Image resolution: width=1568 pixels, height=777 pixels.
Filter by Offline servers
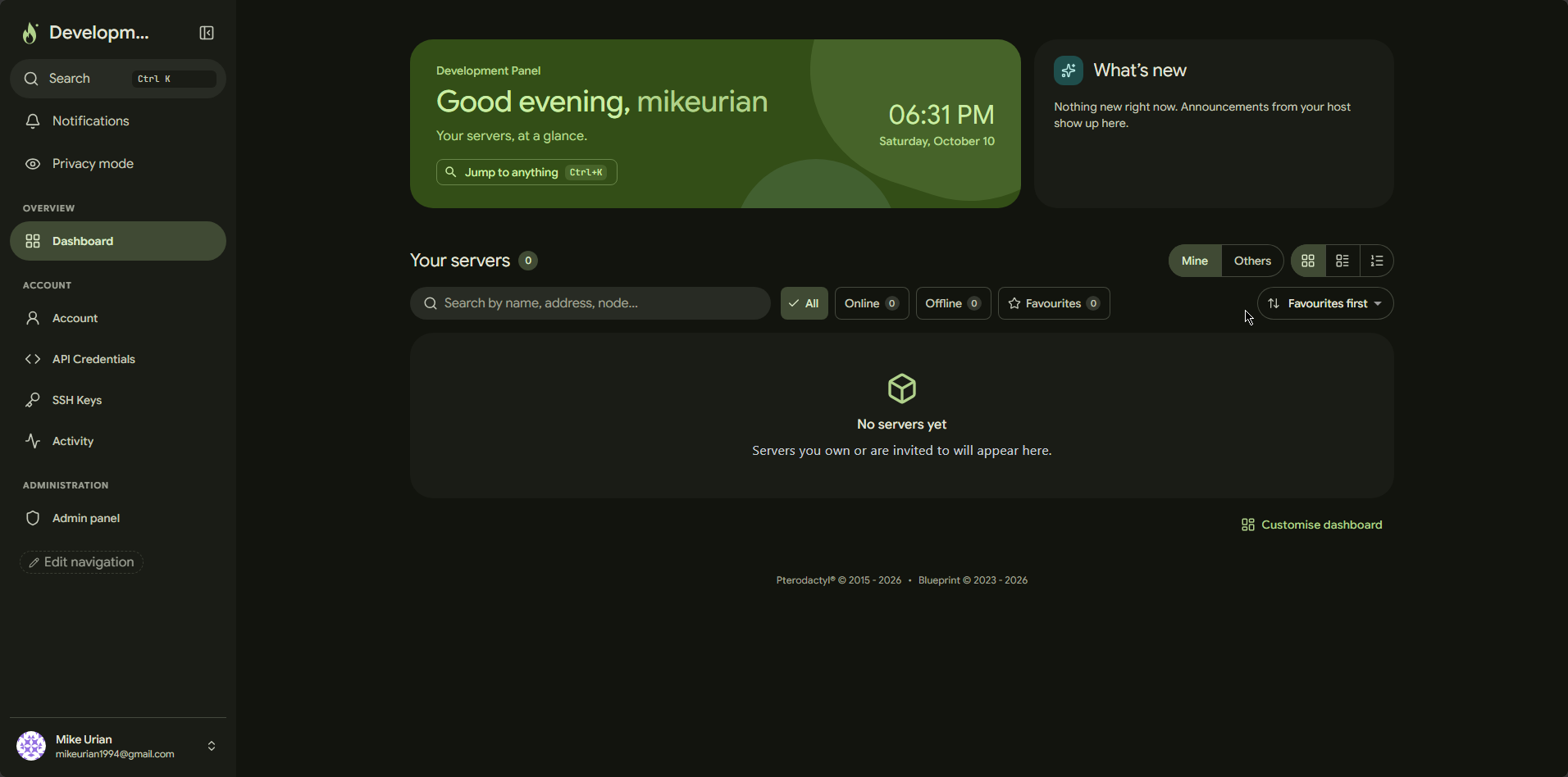pos(954,303)
